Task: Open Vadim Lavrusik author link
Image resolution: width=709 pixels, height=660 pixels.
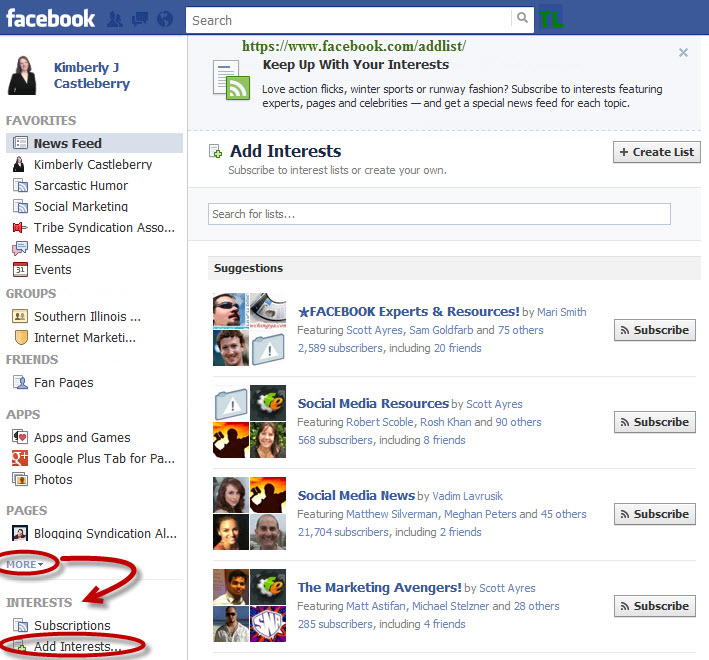Action: [x=468, y=496]
